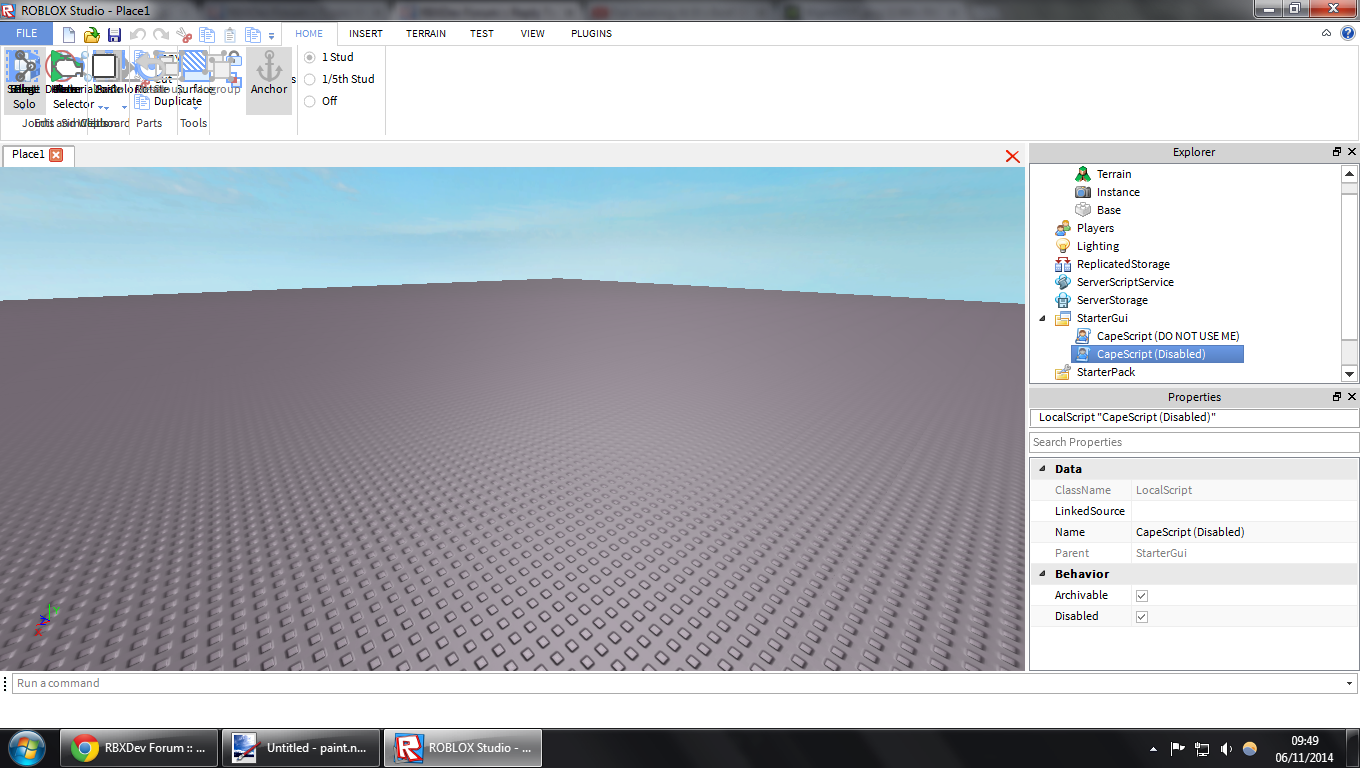1360x768 pixels.
Task: Edit the Name property value field
Action: (1245, 533)
